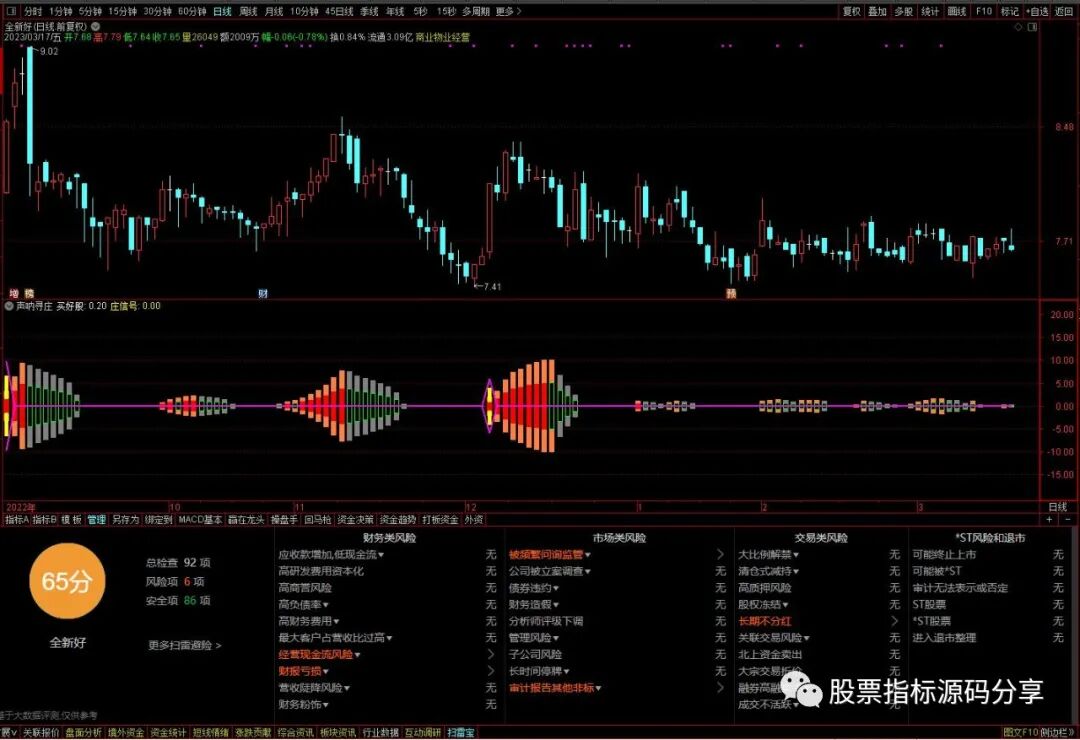Toggle the panel layout icon at top-left
The width and height of the screenshot is (1080, 740).
(10, 11)
